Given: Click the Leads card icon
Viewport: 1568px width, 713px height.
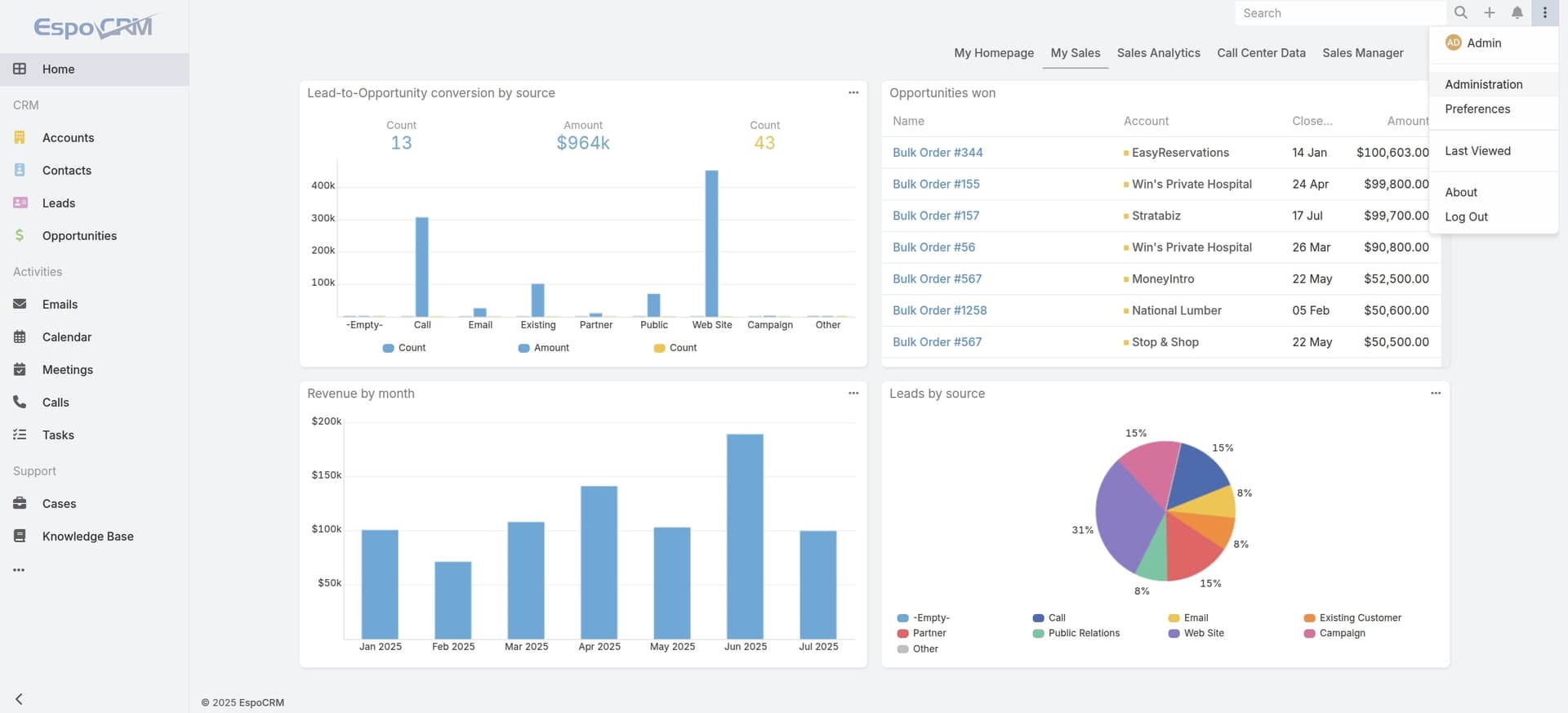Looking at the screenshot, I should click(20, 203).
